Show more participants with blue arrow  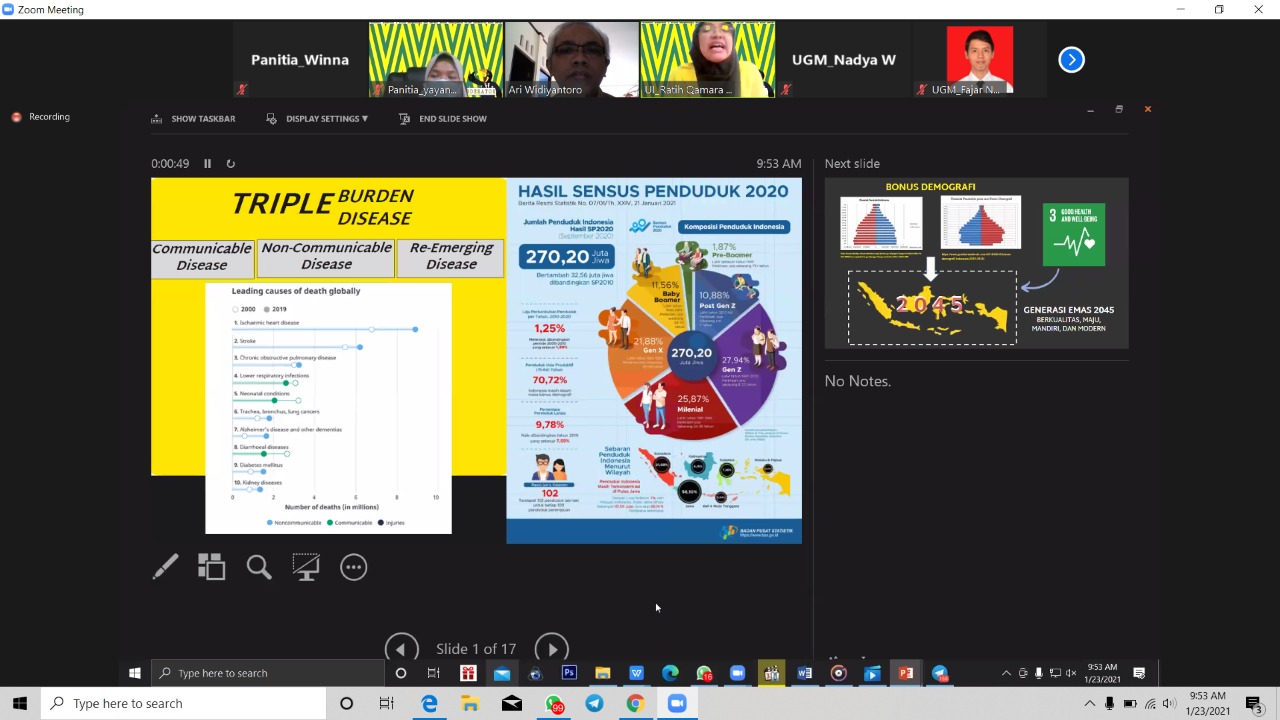[x=1071, y=60]
